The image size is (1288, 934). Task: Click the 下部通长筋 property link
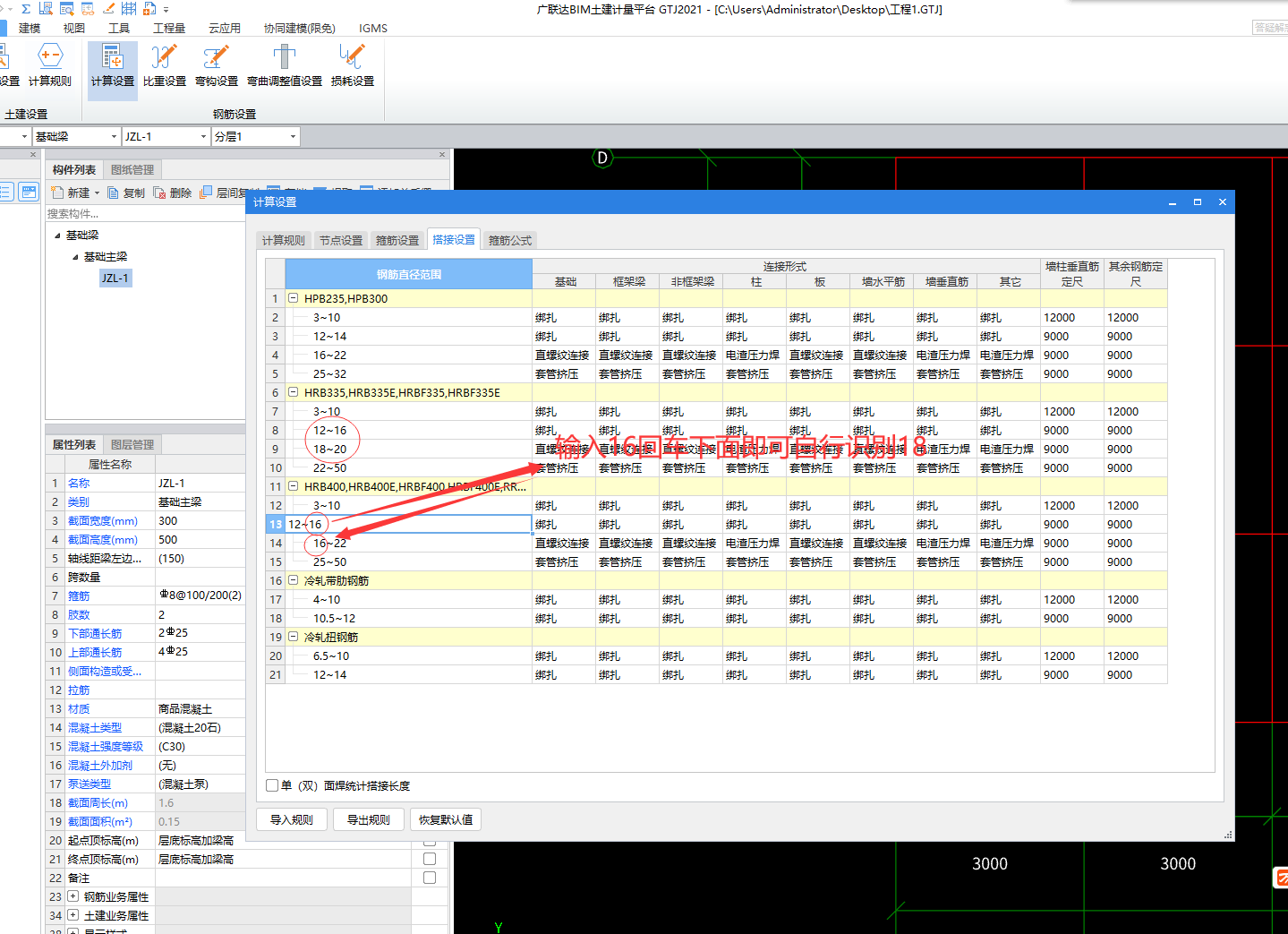pos(95,633)
